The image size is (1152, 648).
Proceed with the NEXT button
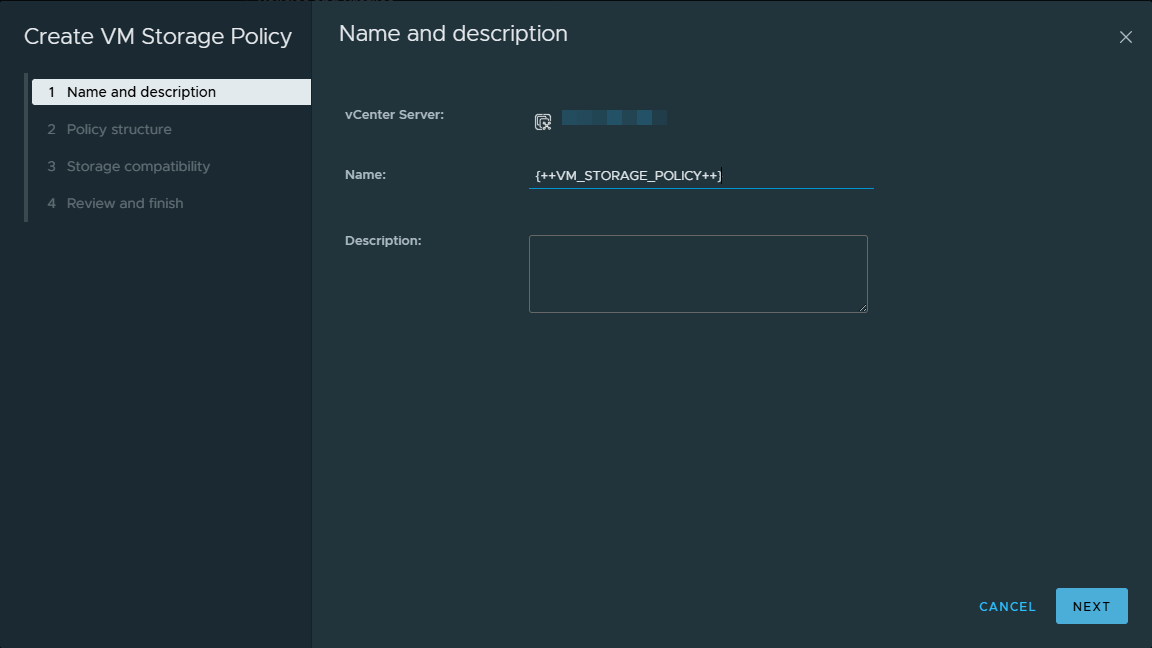click(1091, 606)
